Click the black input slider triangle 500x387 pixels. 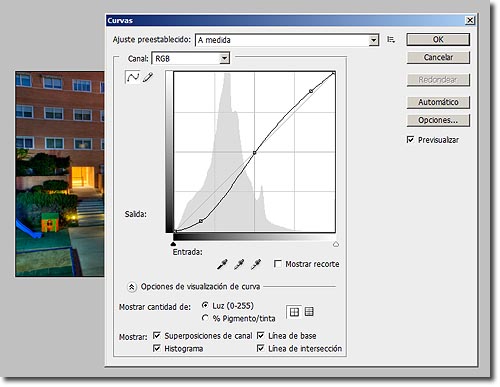pos(173,244)
